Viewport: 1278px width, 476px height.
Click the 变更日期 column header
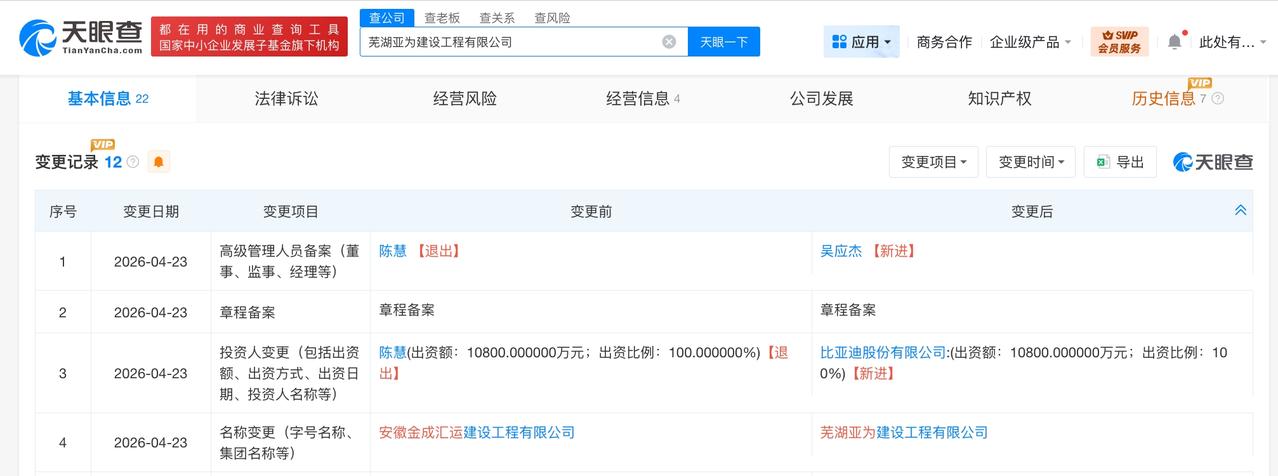pyautogui.click(x=151, y=211)
